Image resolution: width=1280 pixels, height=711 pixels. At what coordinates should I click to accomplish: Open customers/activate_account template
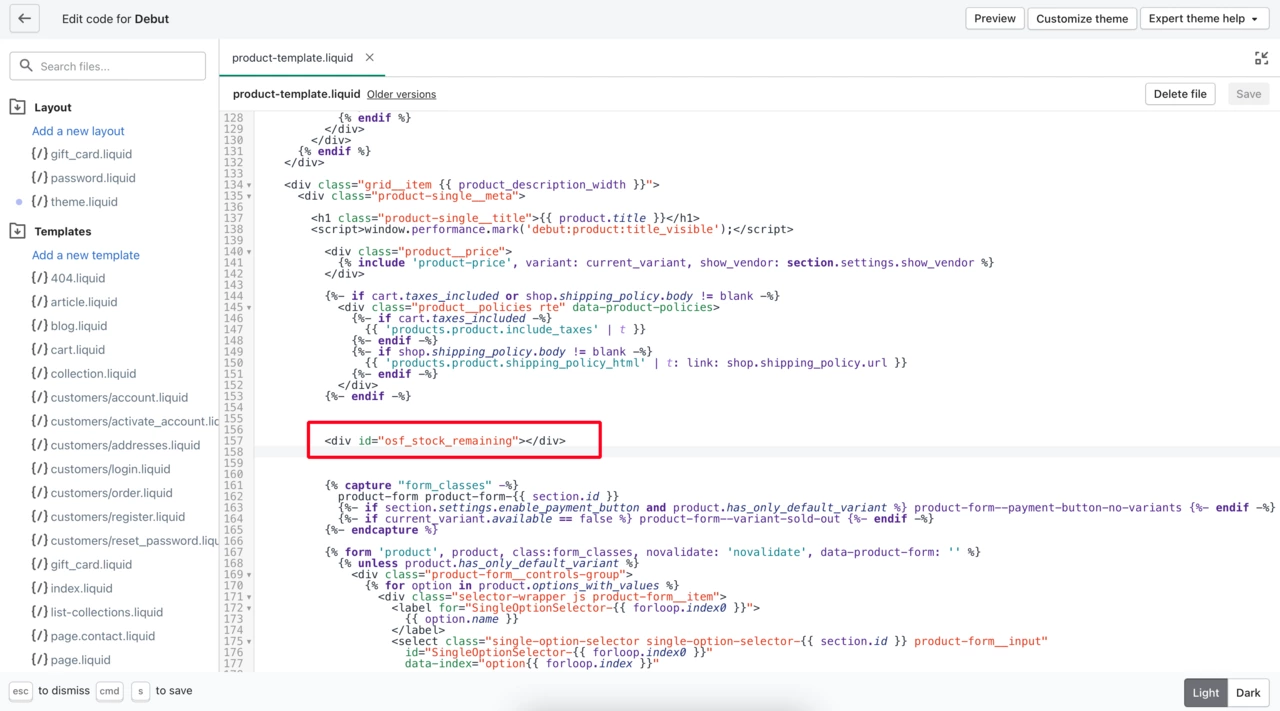click(x=135, y=421)
